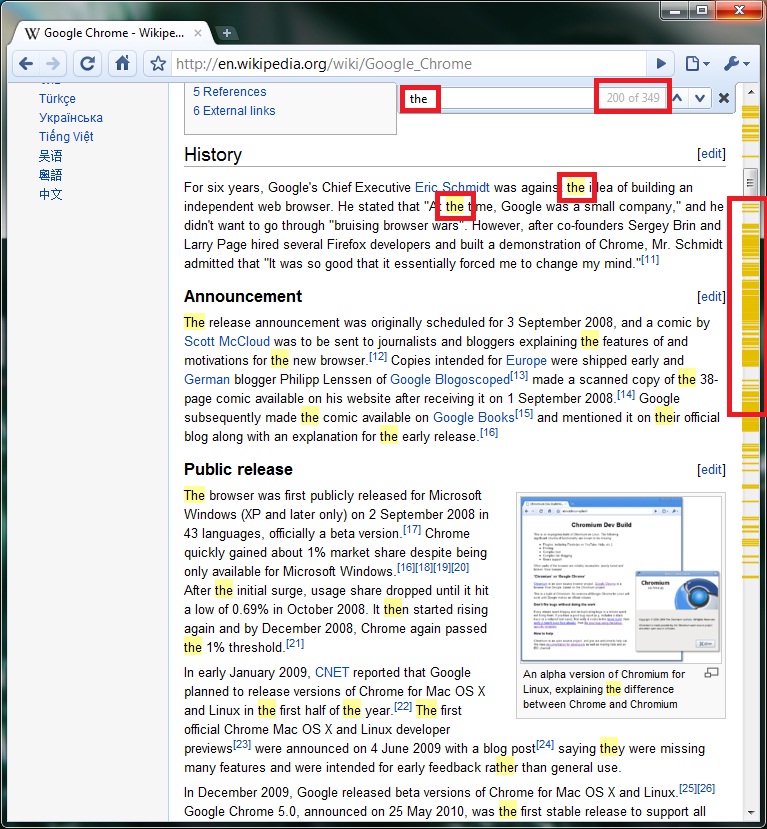767x829 pixels.
Task: Open the Google Books link
Action: [x=474, y=418]
